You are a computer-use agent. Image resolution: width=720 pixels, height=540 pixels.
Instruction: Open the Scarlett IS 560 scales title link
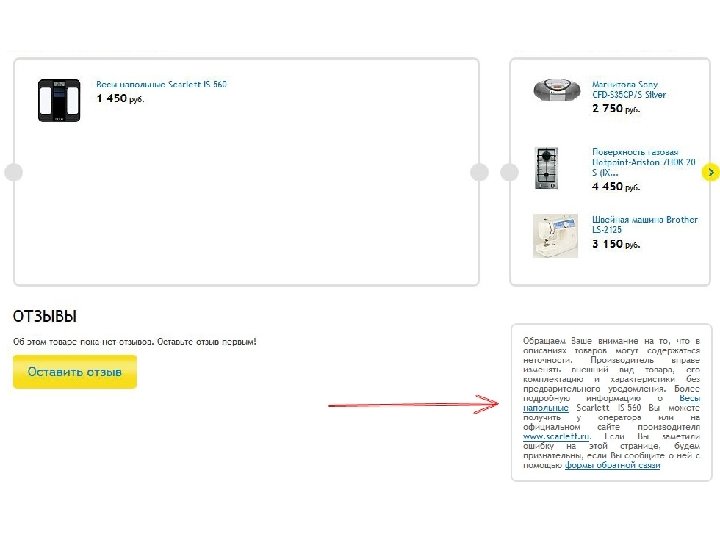[161, 85]
